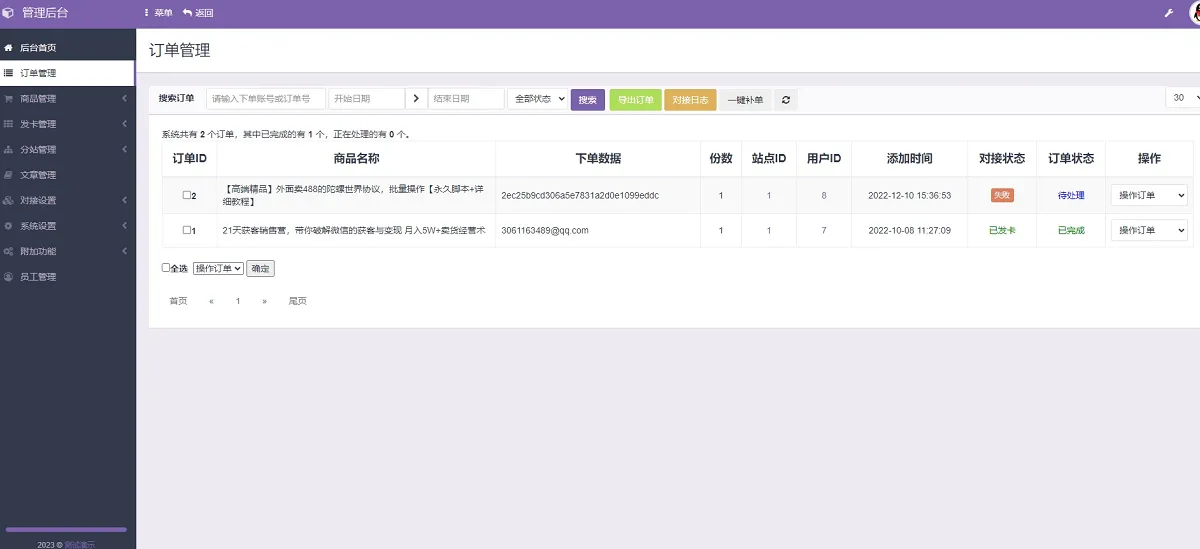Enable the 全选 select-all checkbox
The image size is (1200, 549).
166,268
